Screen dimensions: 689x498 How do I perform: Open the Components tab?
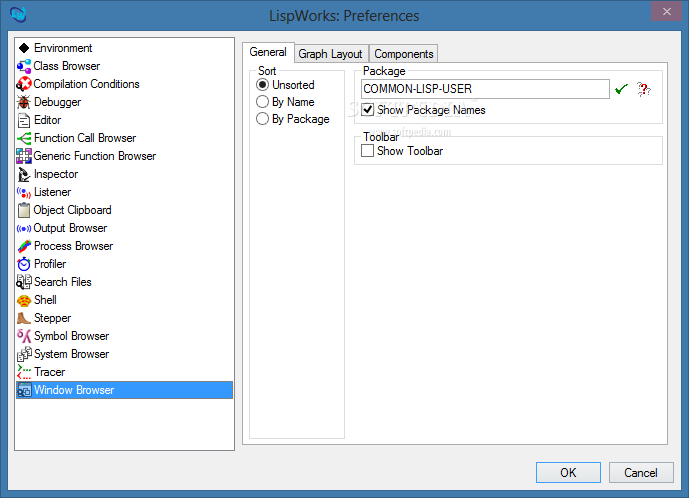tap(404, 54)
